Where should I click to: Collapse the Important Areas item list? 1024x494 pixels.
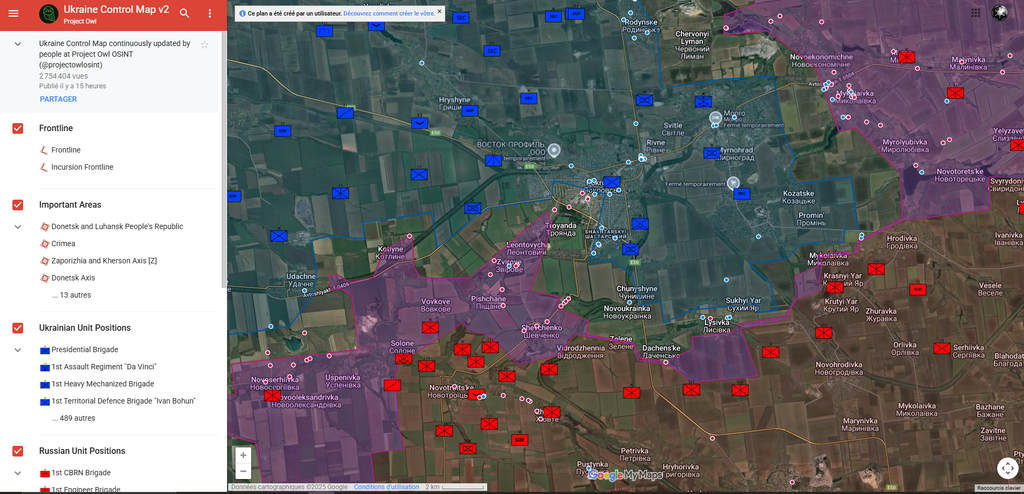(18, 227)
